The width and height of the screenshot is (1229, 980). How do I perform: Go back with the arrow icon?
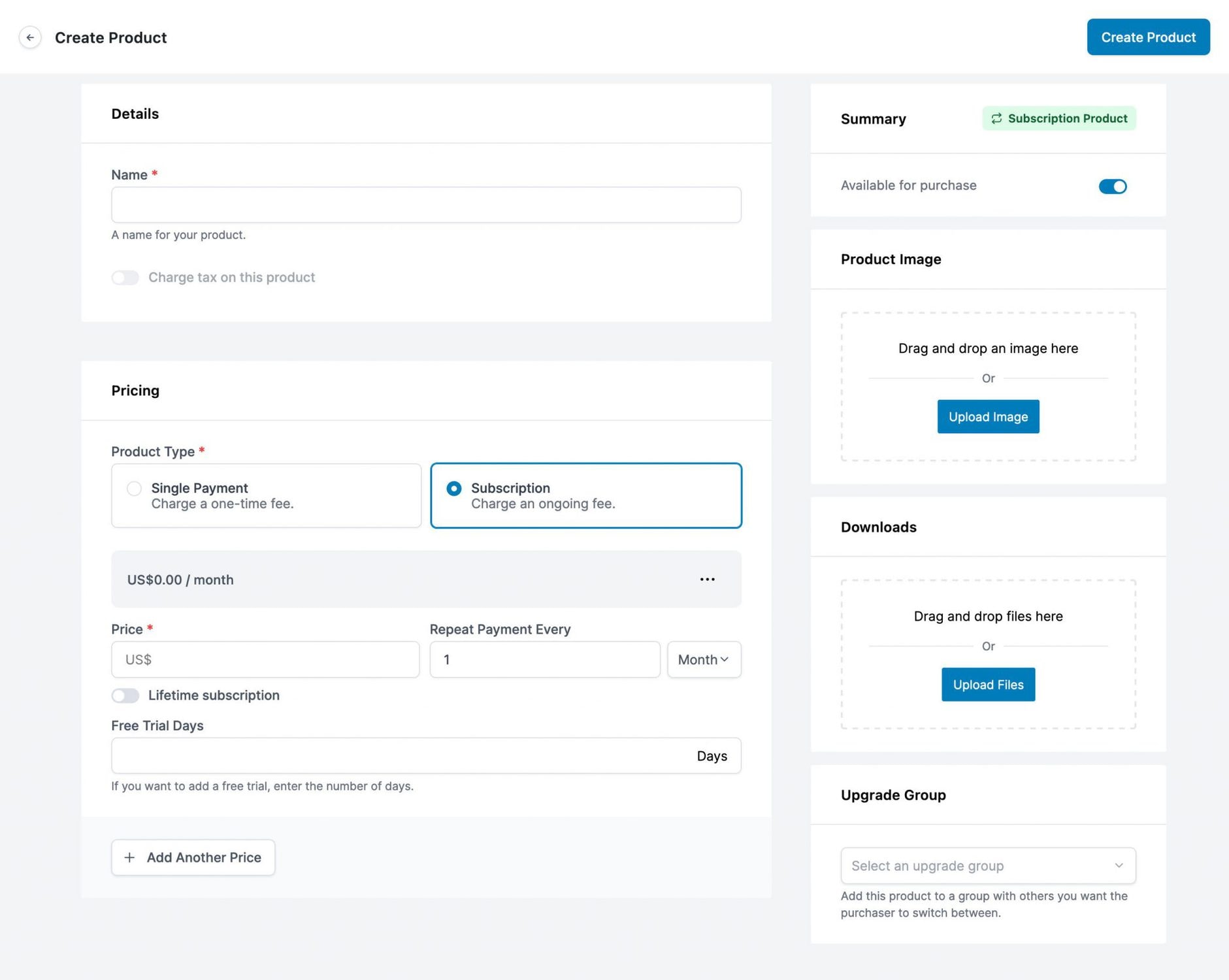[30, 37]
